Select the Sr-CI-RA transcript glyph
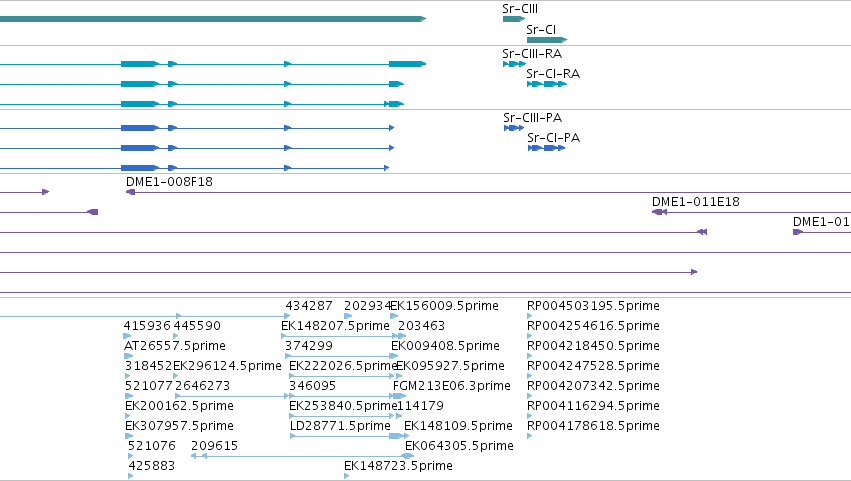Image resolution: width=851 pixels, height=481 pixels. point(547,84)
